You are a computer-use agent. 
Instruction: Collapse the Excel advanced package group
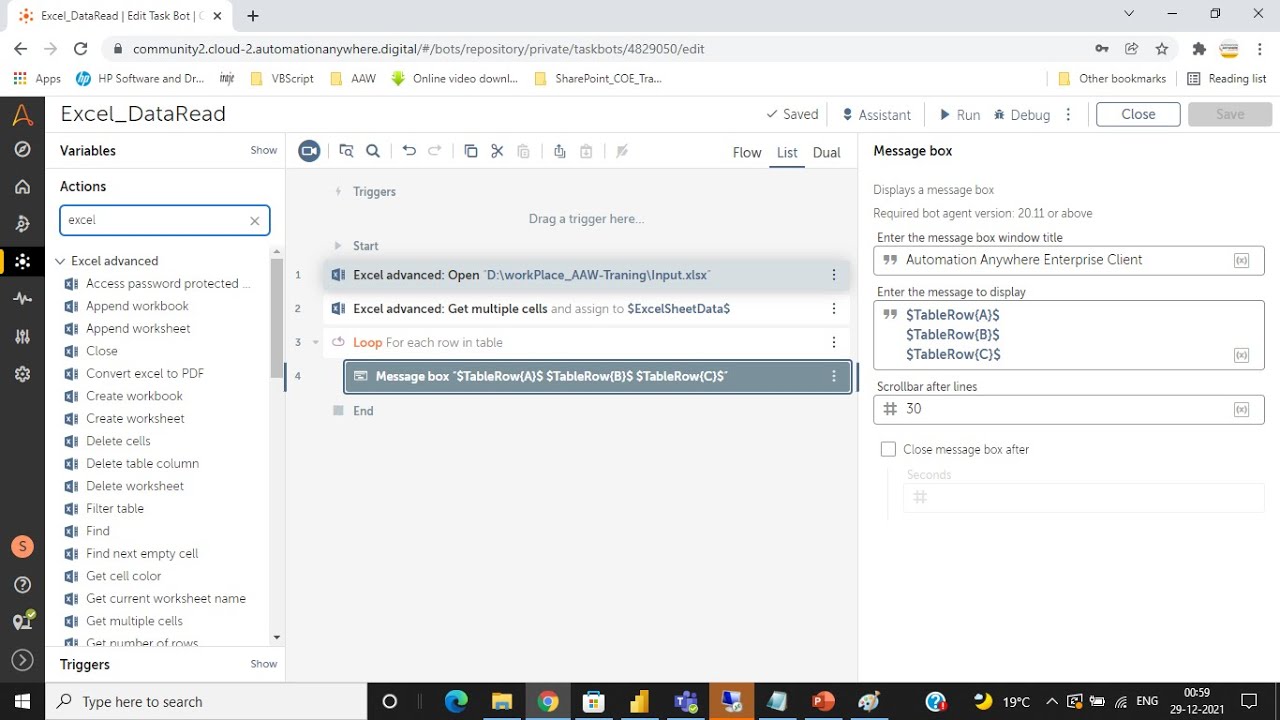(x=60, y=261)
